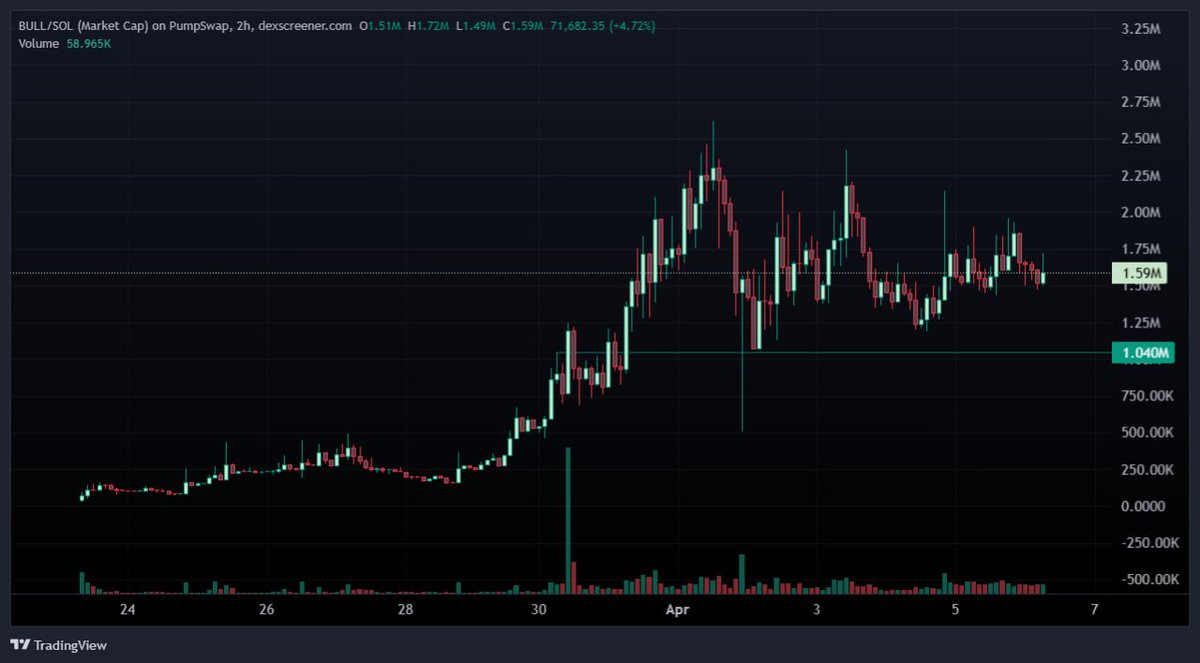Click the 3.25M price axis label
1200x663 pixels.
click(1141, 29)
